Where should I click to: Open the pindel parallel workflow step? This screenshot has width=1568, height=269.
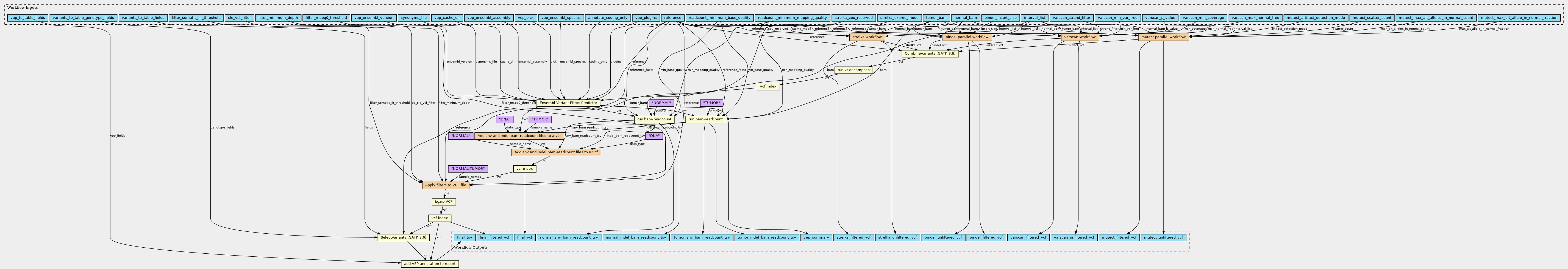(x=967, y=37)
